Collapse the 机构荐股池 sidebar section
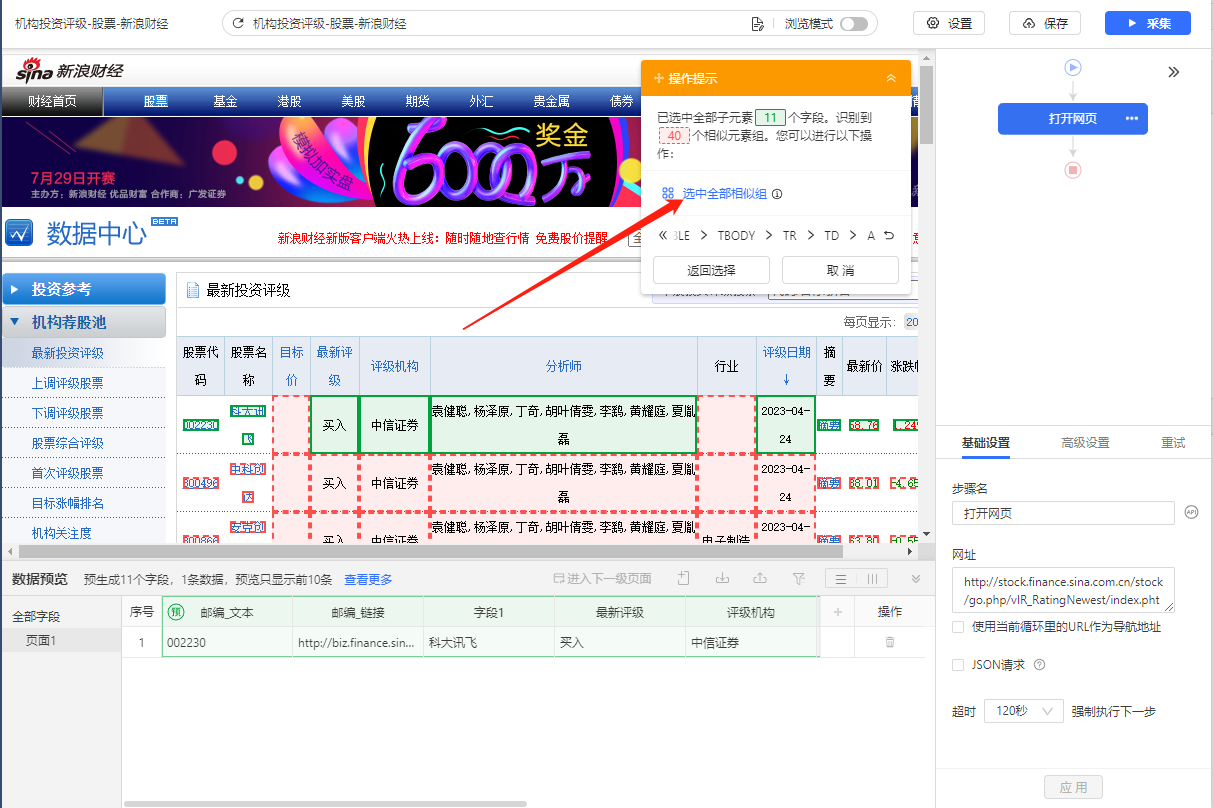 click(x=84, y=322)
